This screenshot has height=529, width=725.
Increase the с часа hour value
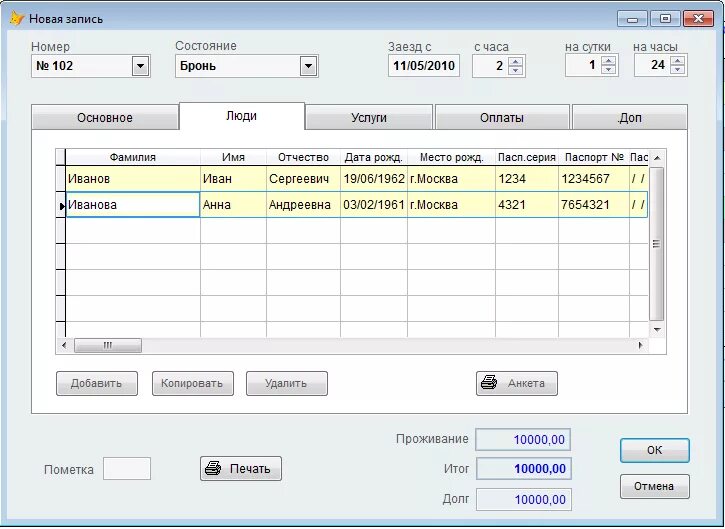tap(516, 61)
